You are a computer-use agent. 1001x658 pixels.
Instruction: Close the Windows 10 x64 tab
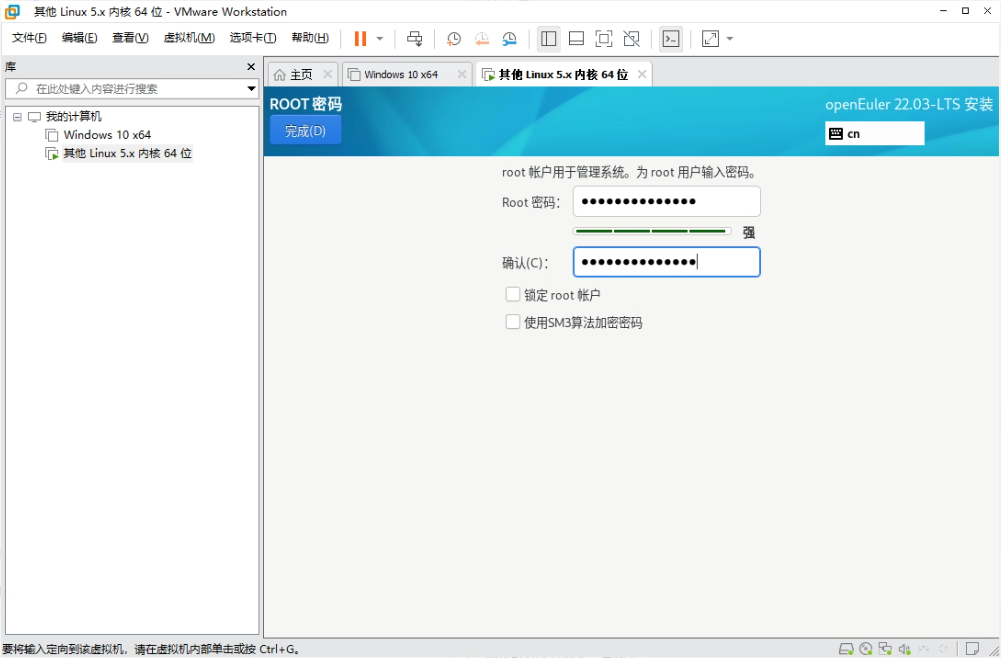tap(462, 75)
